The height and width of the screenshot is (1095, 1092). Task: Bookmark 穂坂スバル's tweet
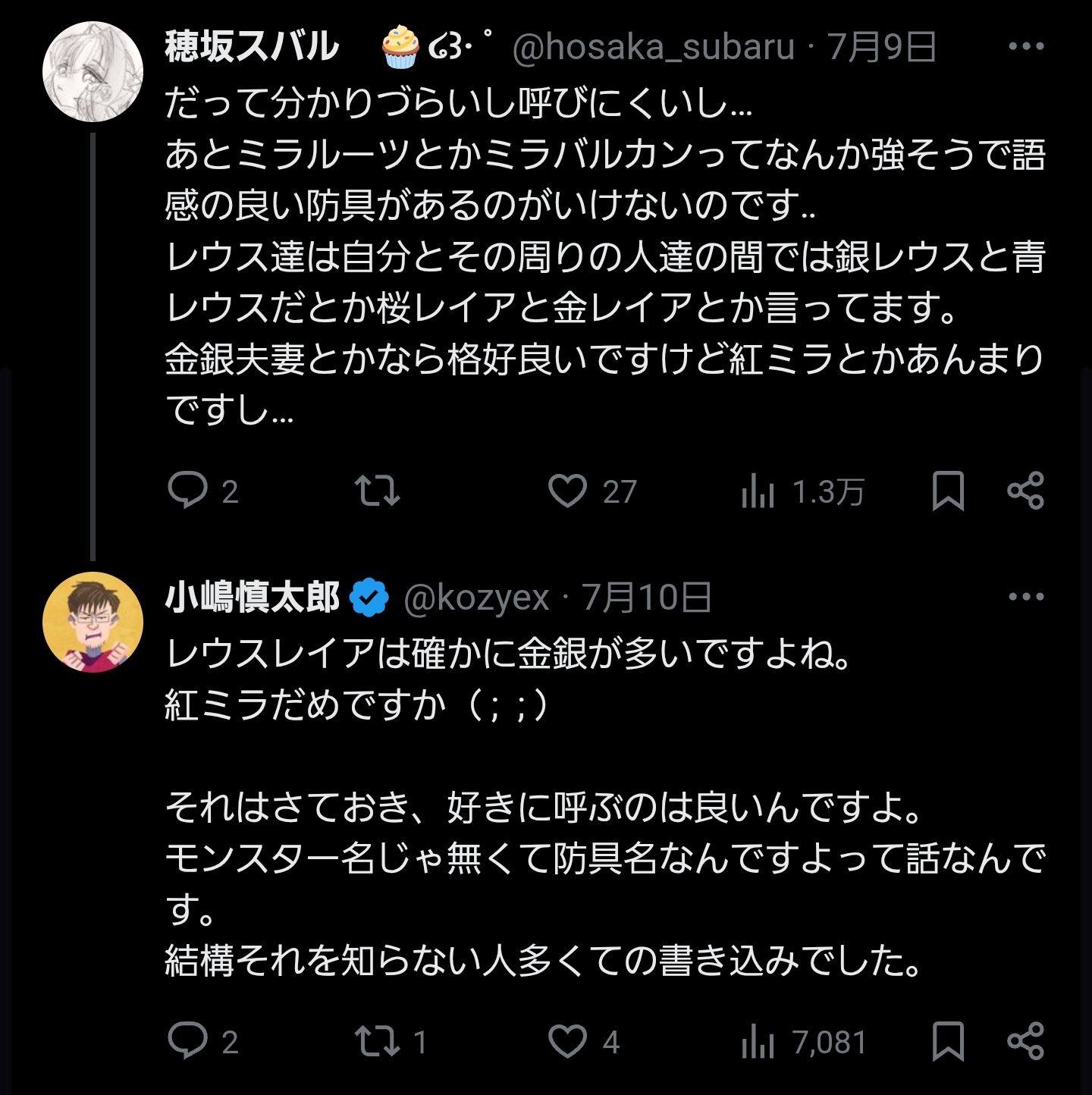[x=948, y=491]
